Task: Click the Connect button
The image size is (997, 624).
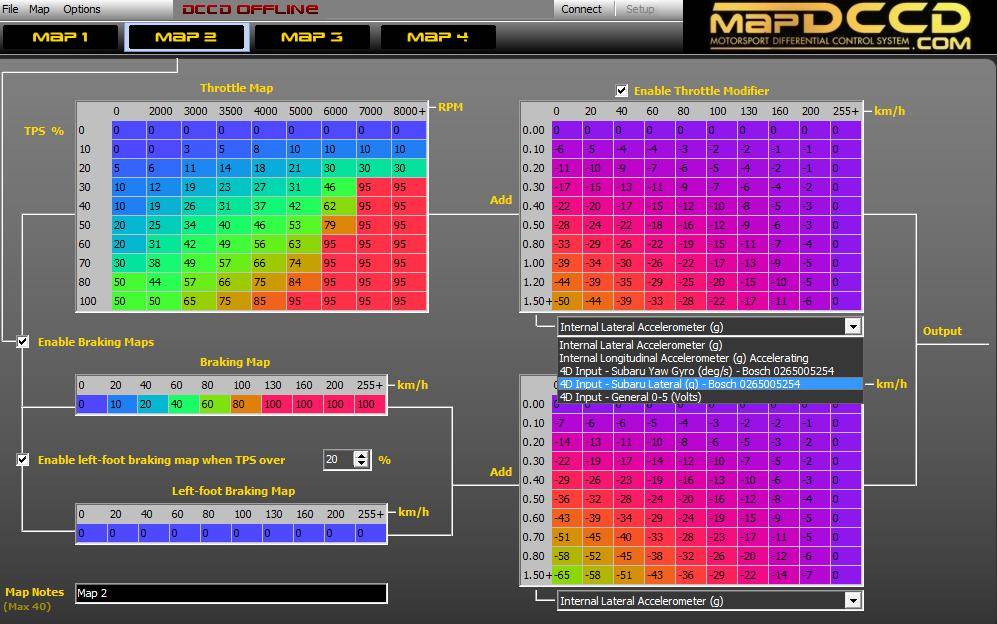Action: (x=582, y=9)
